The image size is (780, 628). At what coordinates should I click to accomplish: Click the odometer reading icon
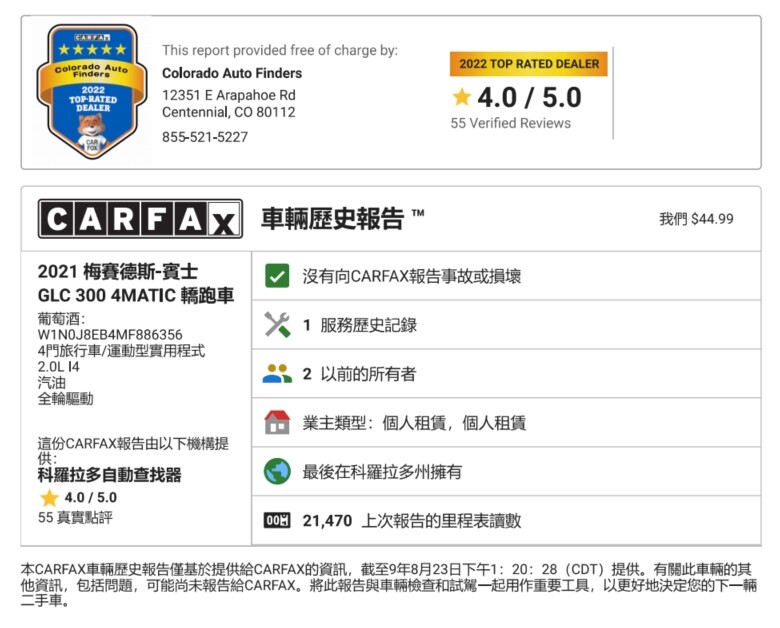coord(277,521)
